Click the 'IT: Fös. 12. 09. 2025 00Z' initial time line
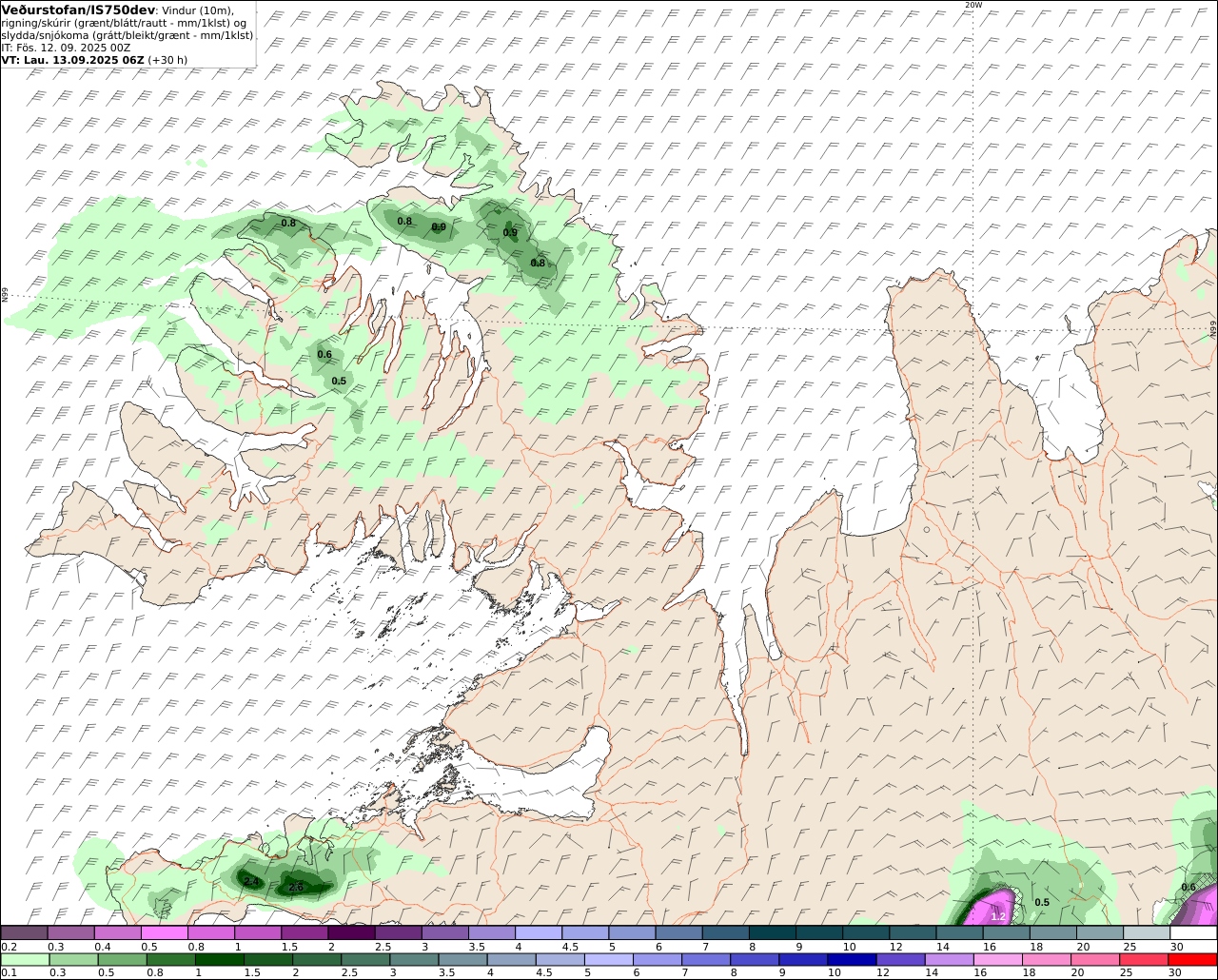1218x980 pixels. tap(66, 47)
